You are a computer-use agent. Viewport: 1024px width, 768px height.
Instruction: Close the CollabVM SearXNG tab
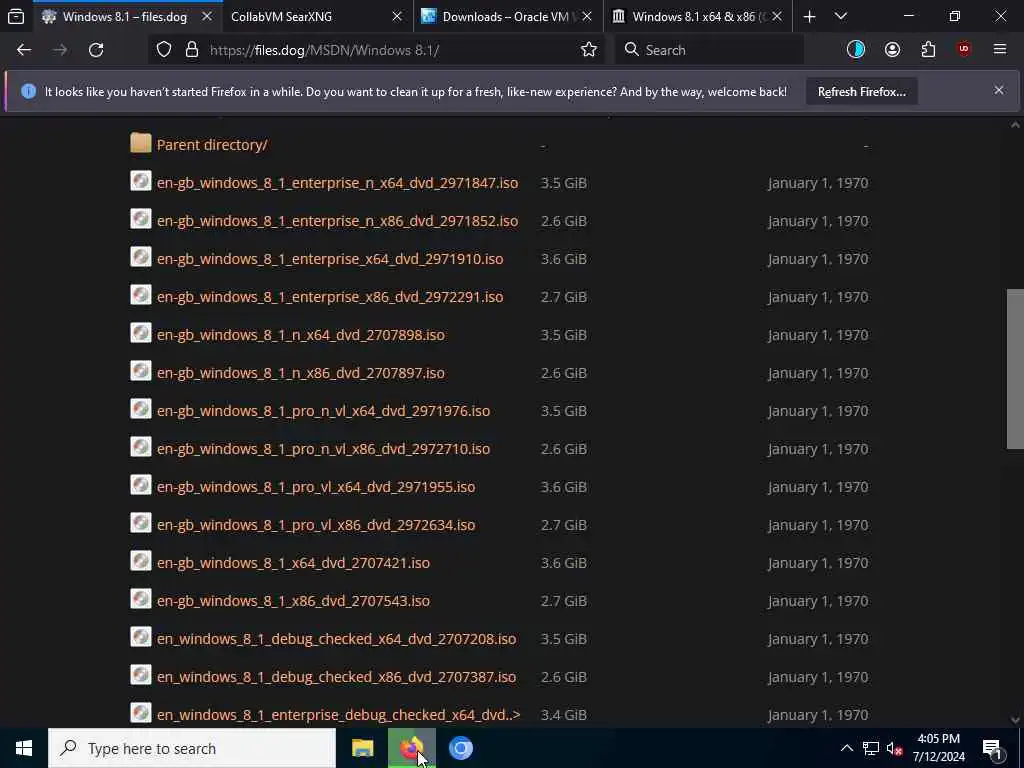396,17
